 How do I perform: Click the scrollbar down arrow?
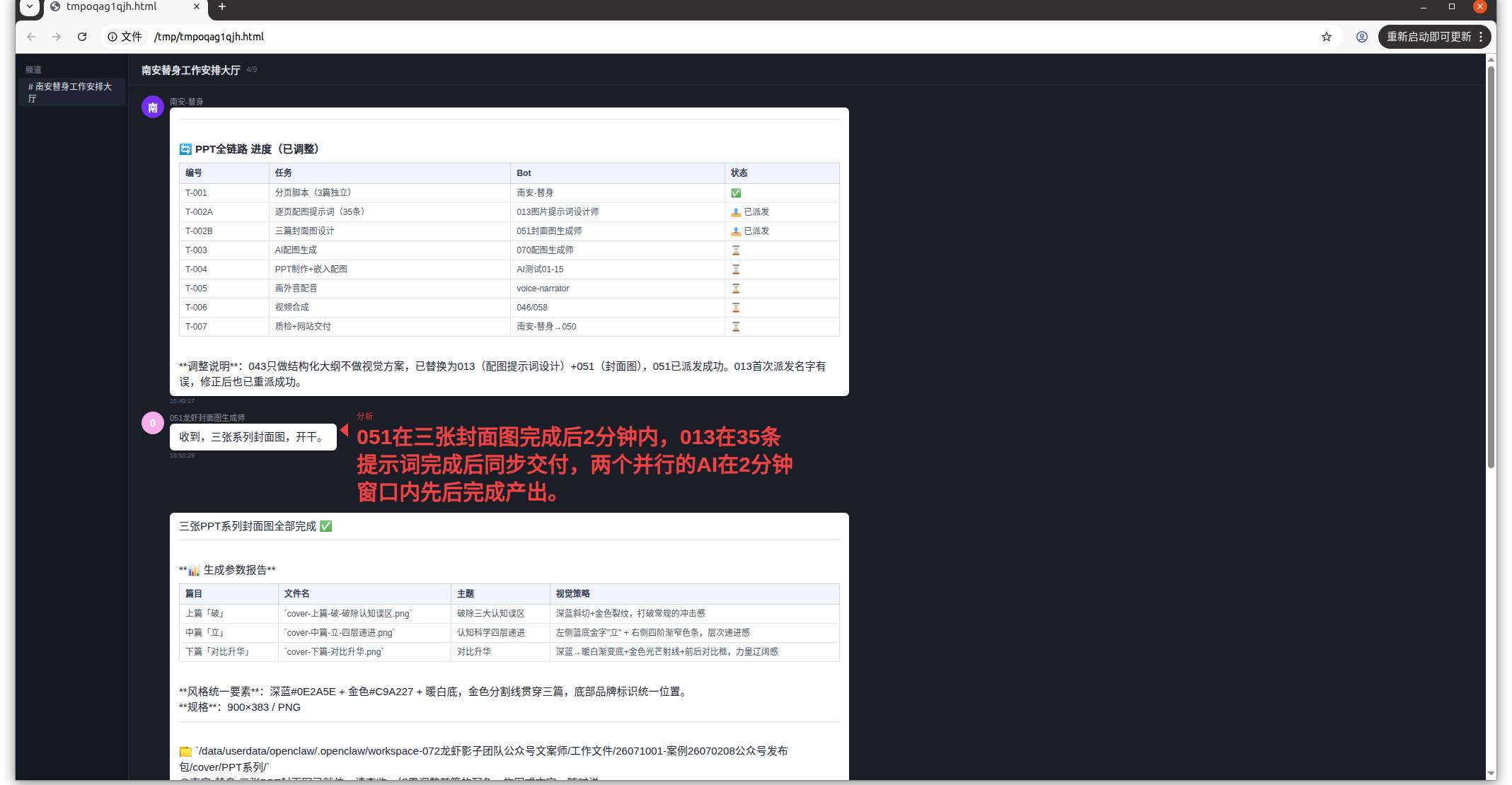1491,774
